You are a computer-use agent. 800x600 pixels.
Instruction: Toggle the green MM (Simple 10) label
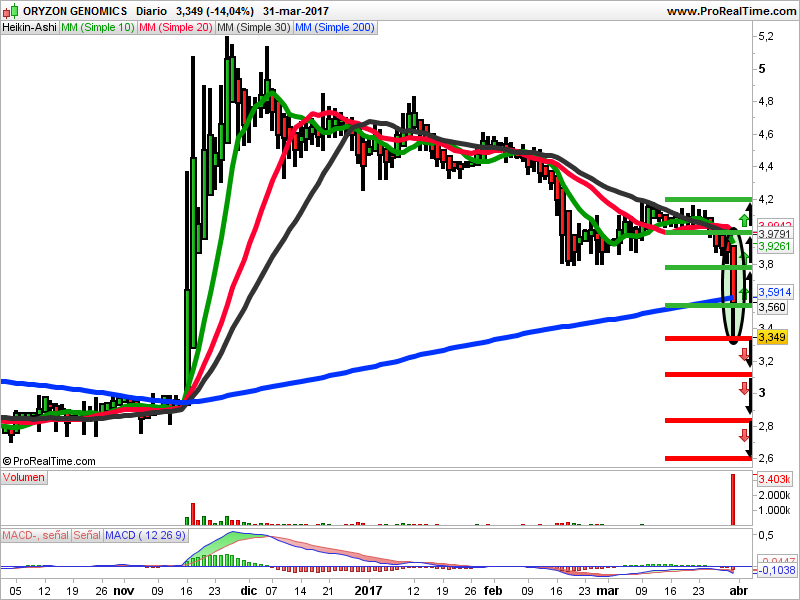[97, 28]
